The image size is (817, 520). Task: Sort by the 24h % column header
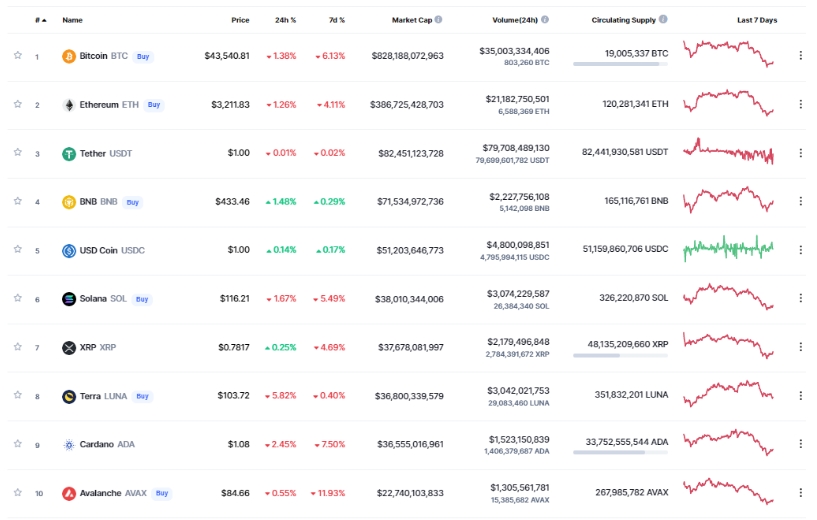click(x=286, y=20)
